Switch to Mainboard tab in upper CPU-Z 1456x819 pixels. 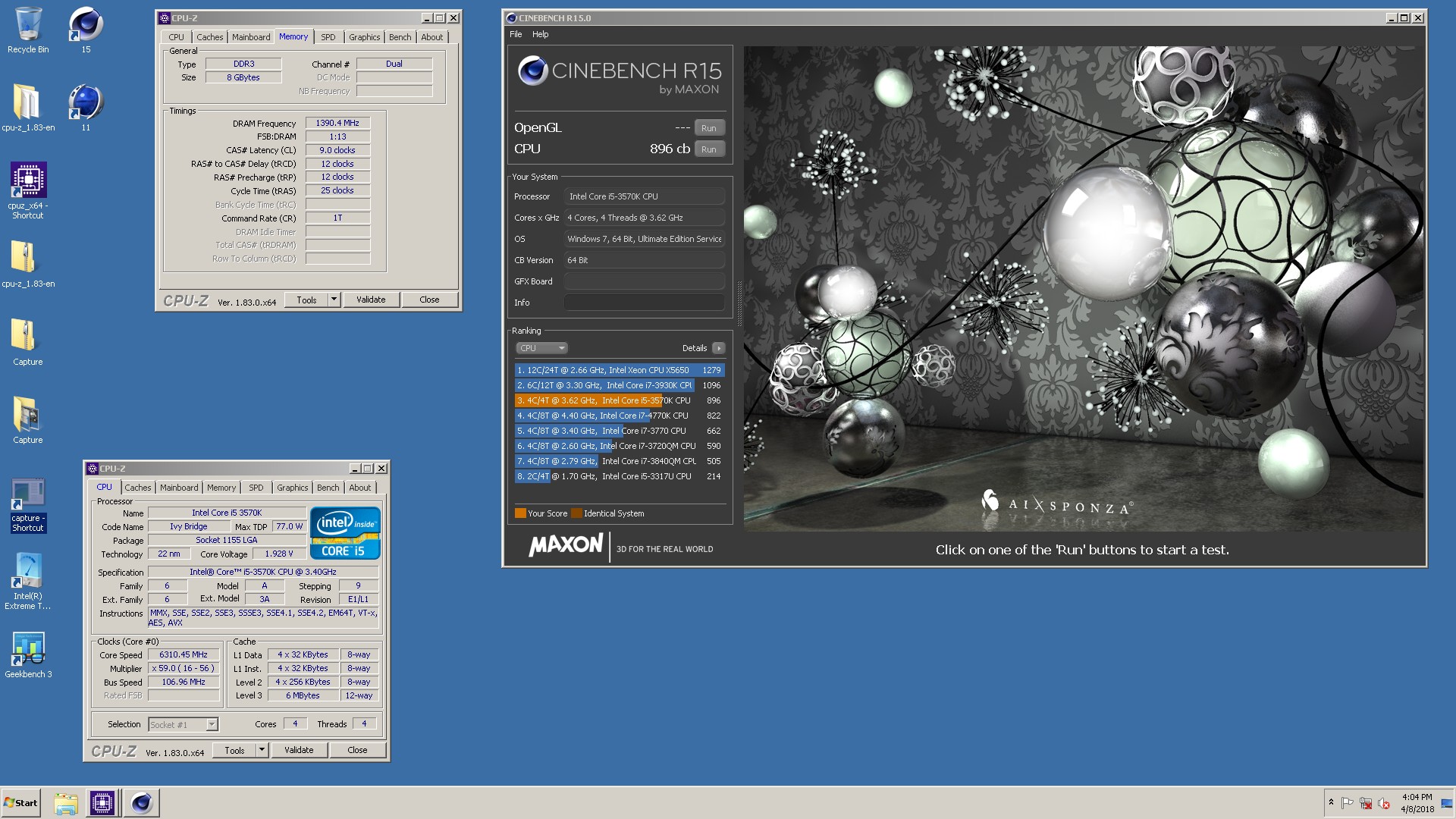251,37
